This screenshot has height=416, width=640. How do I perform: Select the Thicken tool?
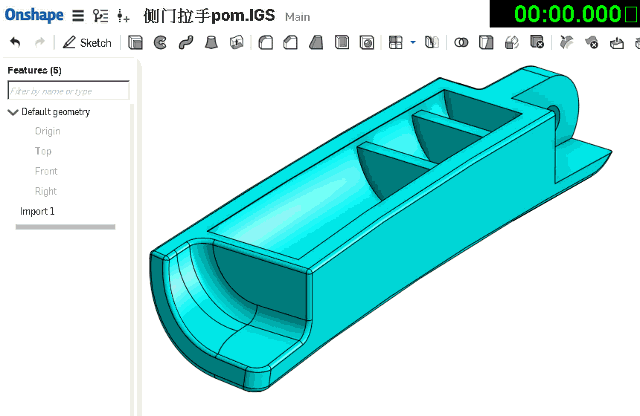(x=237, y=42)
